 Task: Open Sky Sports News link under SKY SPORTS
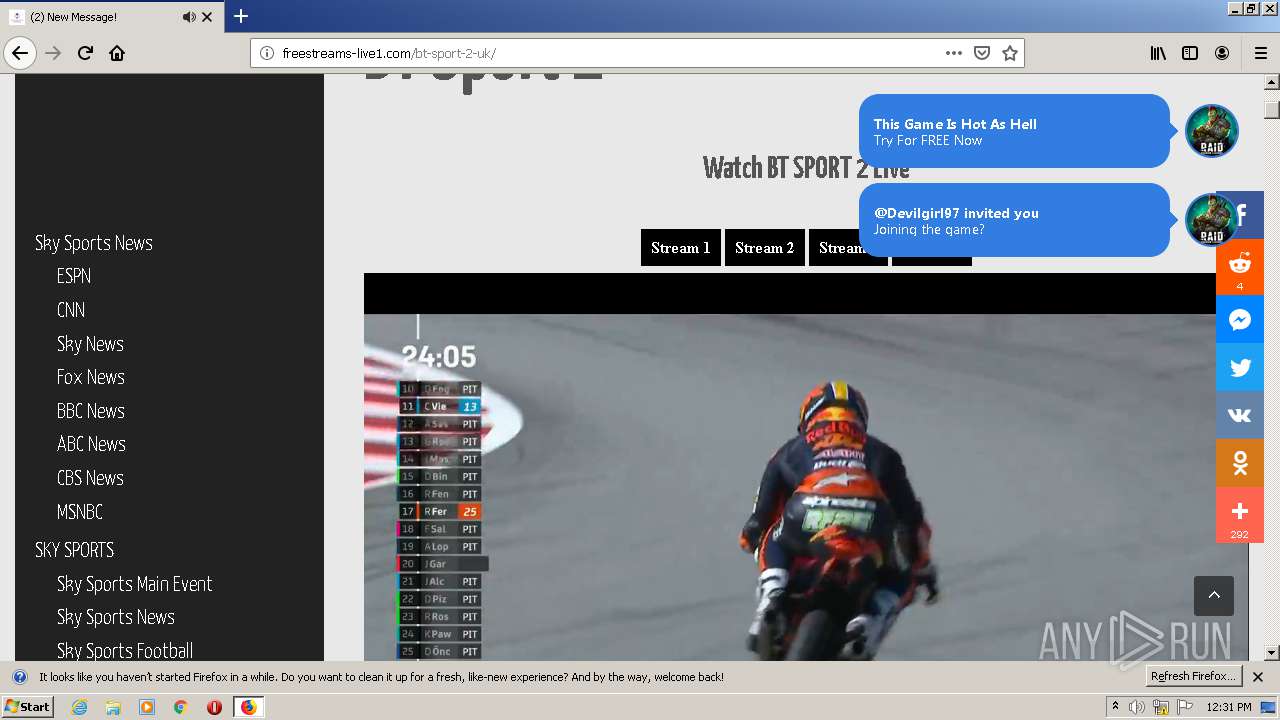click(x=116, y=617)
